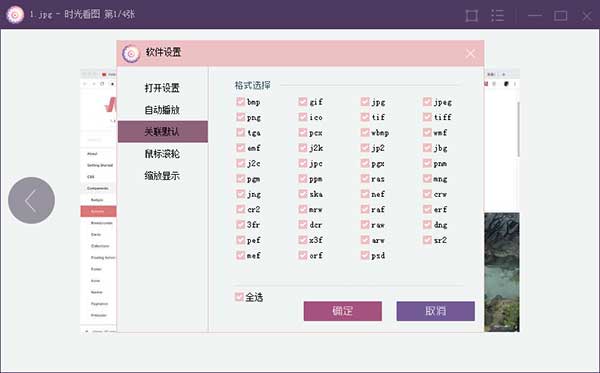Open the 鼠标滚轮 tab
This screenshot has width=600, height=373.
[x=162, y=154]
